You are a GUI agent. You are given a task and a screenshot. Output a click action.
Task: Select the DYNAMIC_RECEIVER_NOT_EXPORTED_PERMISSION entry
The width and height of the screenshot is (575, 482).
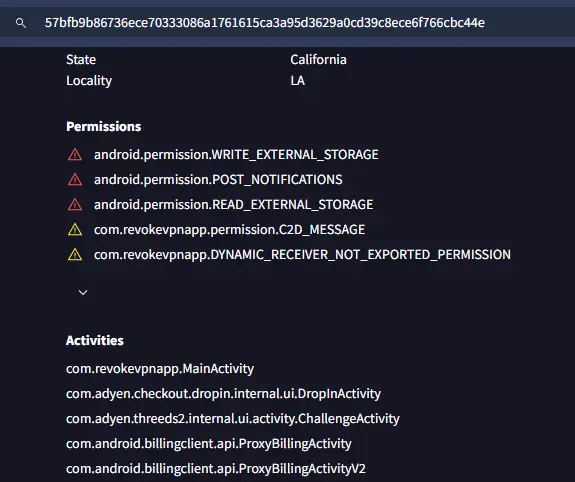(302, 255)
